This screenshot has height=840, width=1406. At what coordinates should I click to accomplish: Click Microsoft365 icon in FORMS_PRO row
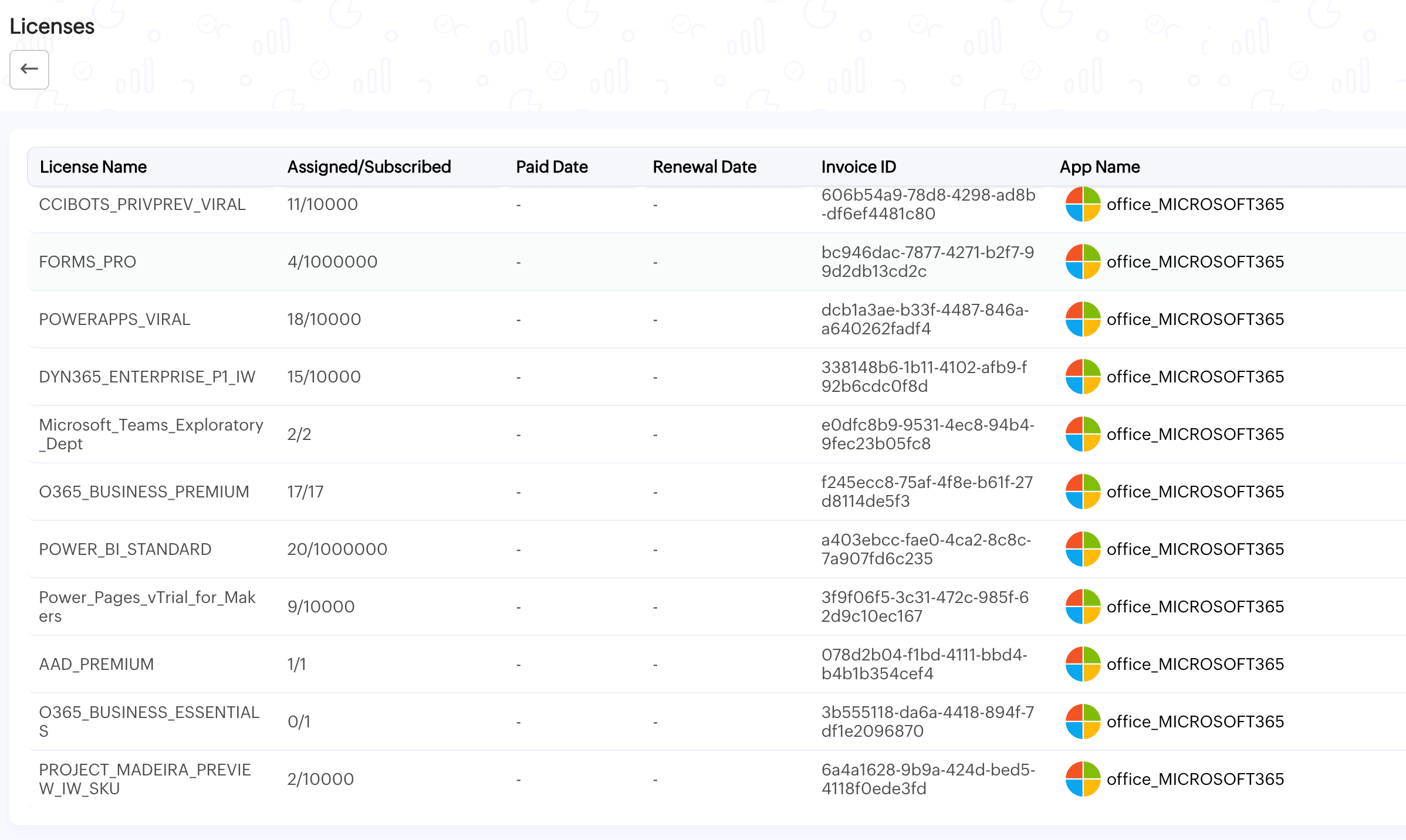(x=1083, y=262)
